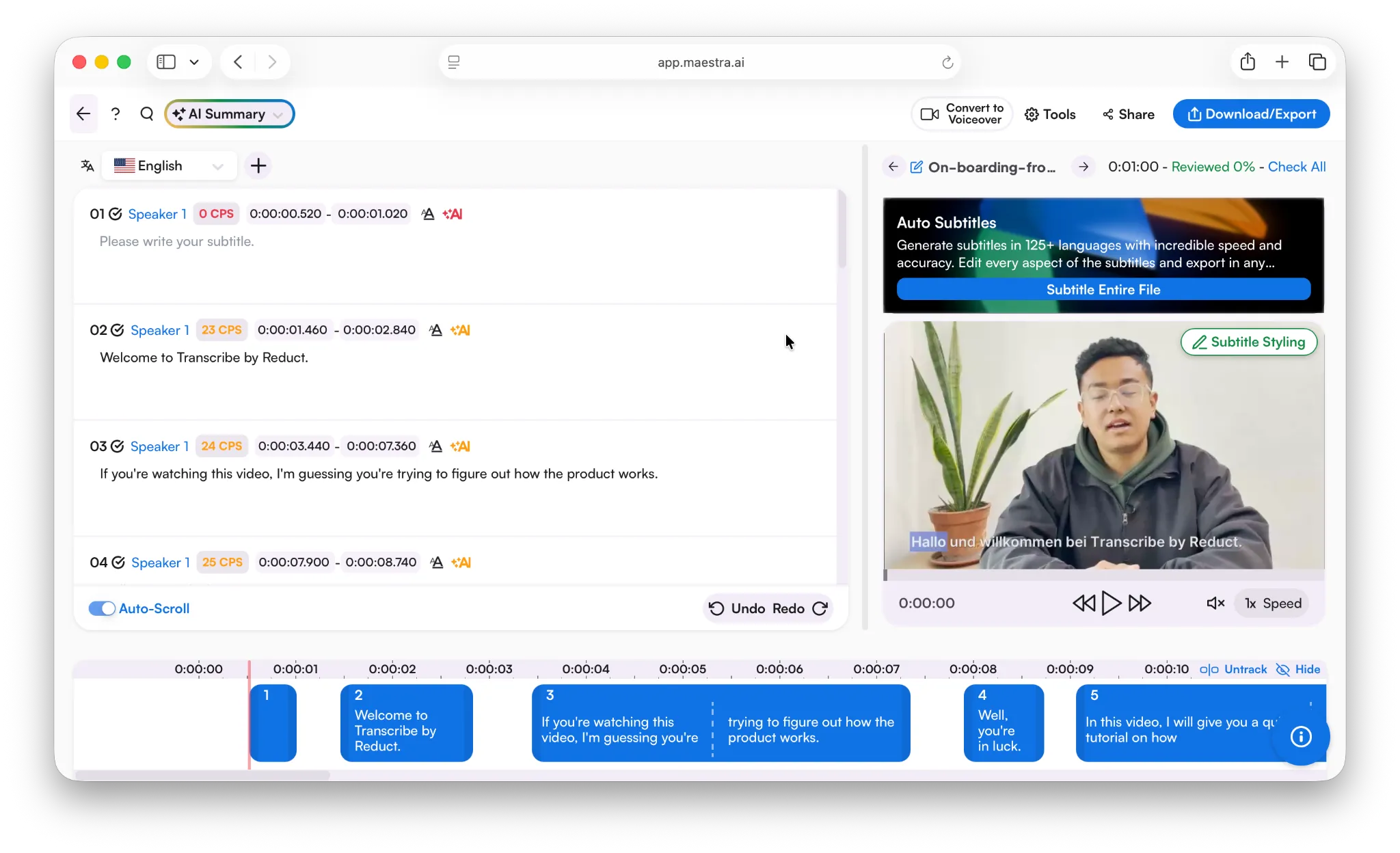Click the Safari share icon
The image size is (1400, 853).
1248,62
